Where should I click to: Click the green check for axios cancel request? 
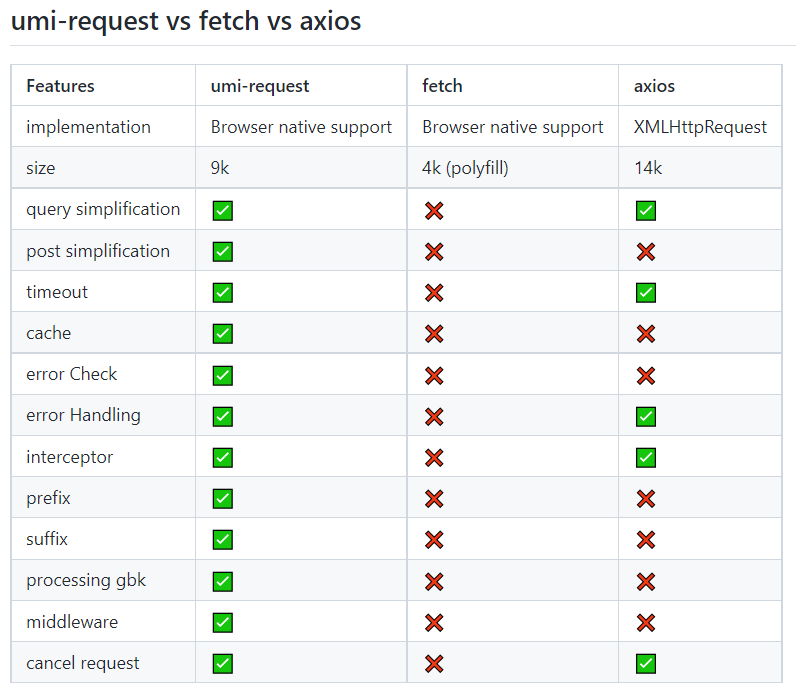tap(646, 664)
